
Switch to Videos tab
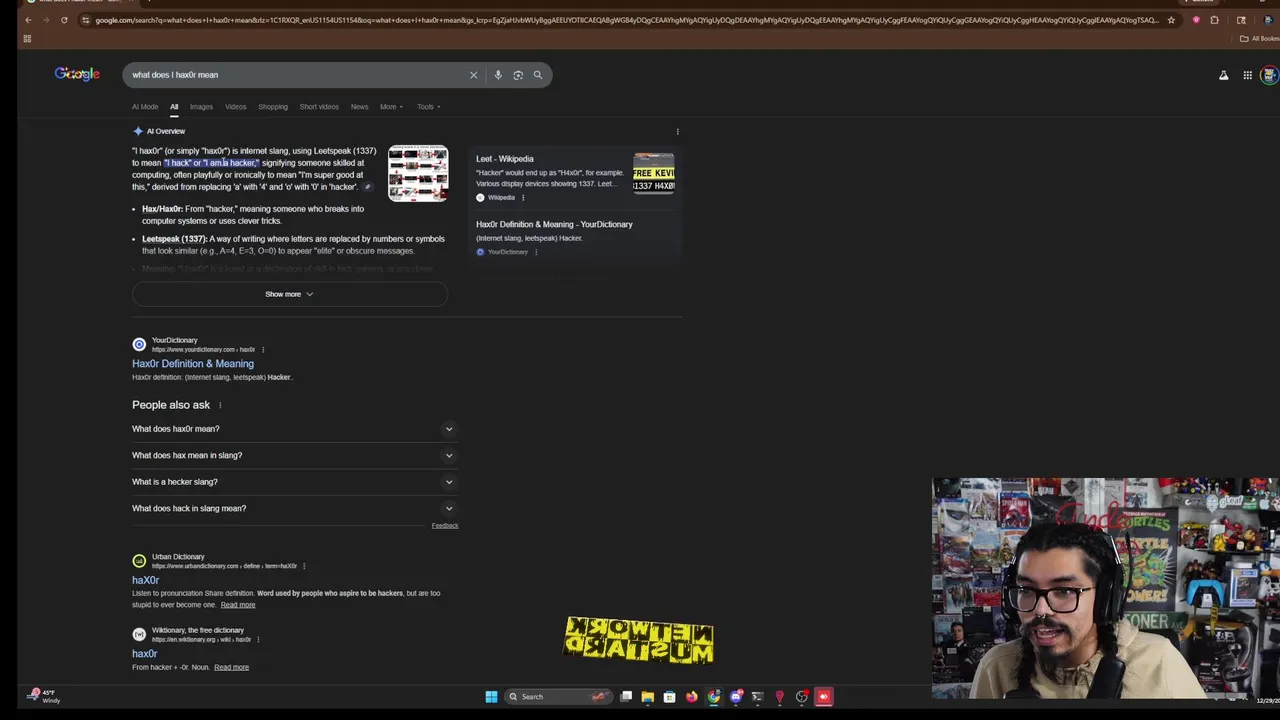click(235, 107)
